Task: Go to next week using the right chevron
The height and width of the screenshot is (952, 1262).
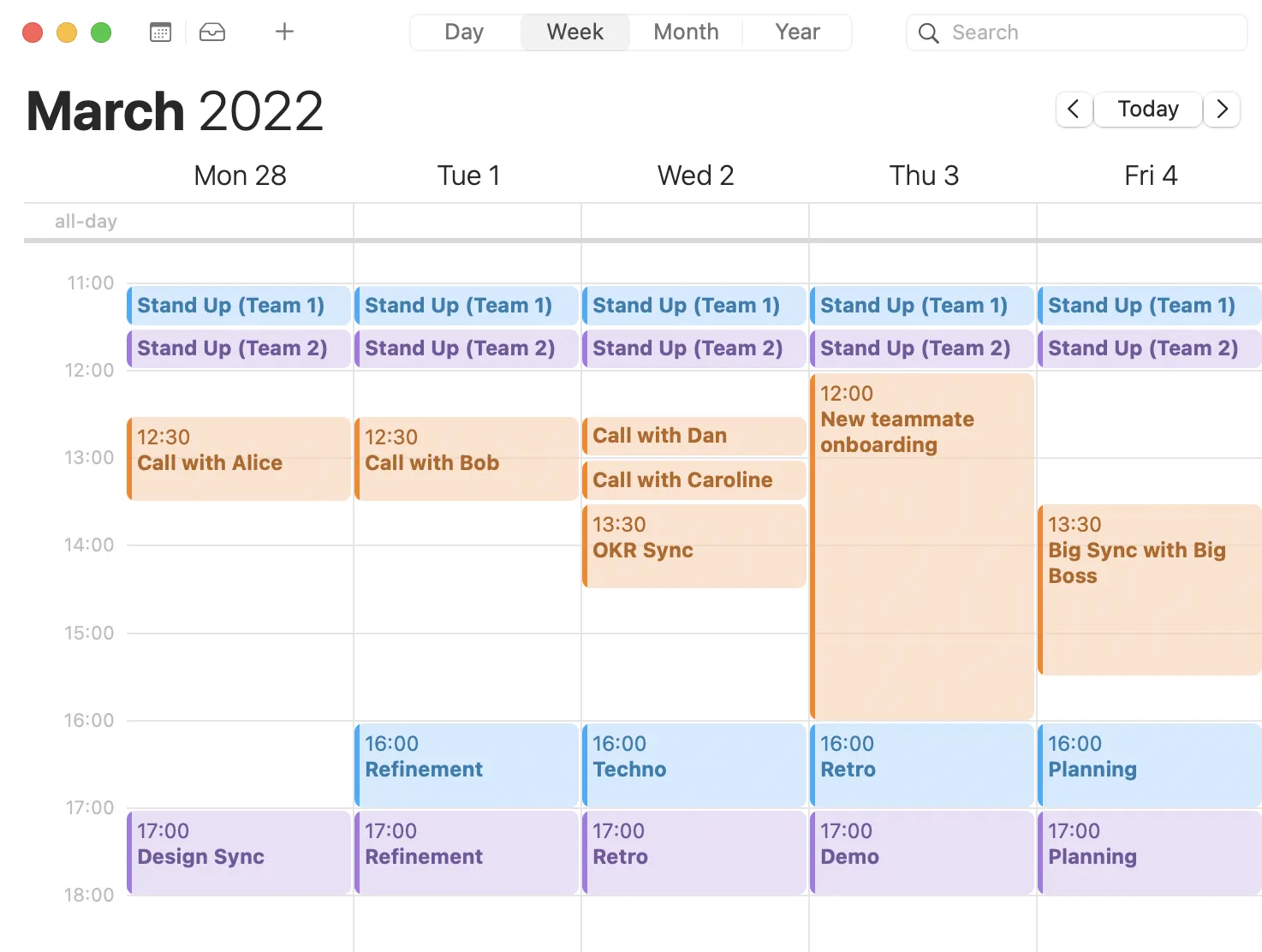Action: pos(1222,110)
